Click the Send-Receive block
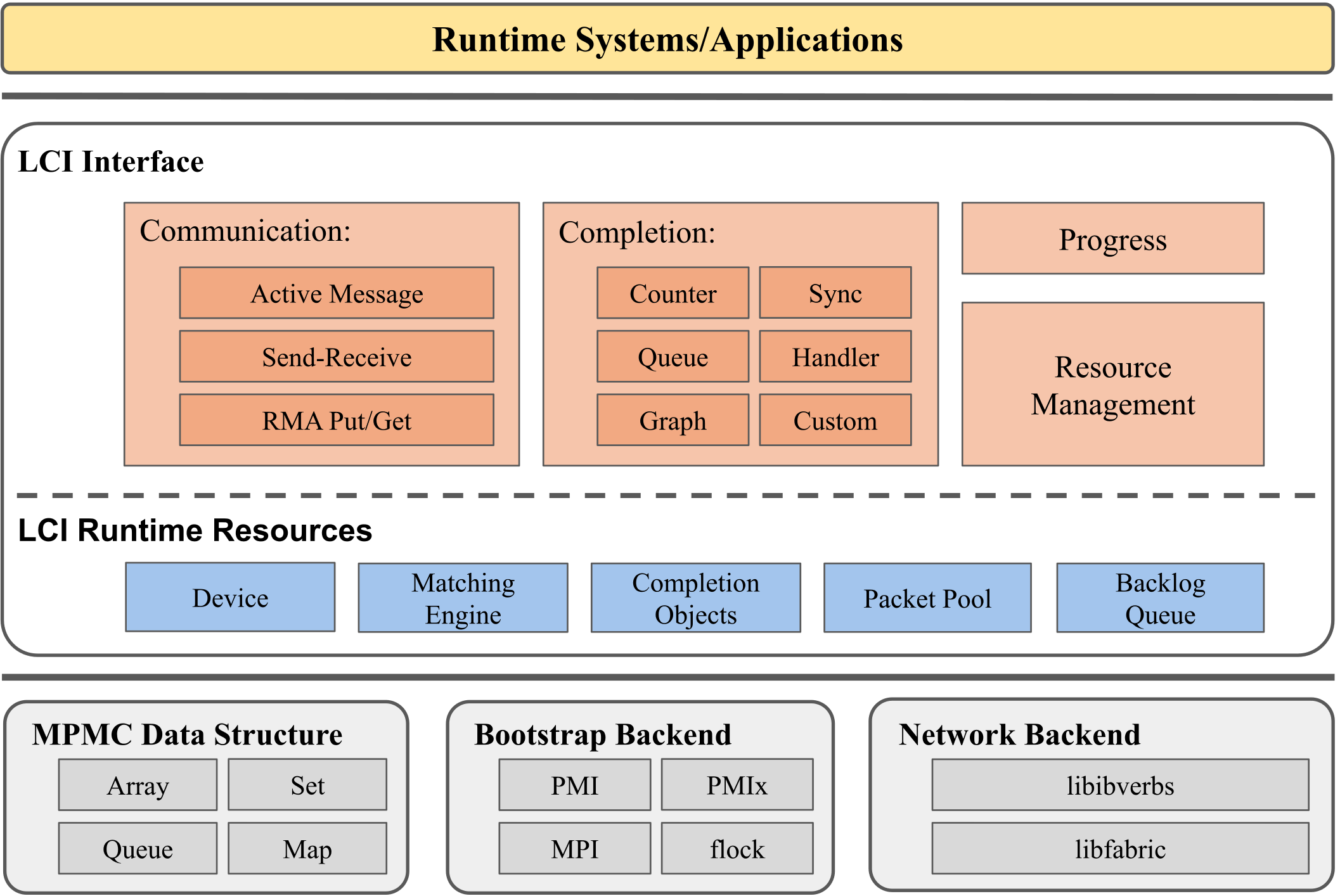 336,357
